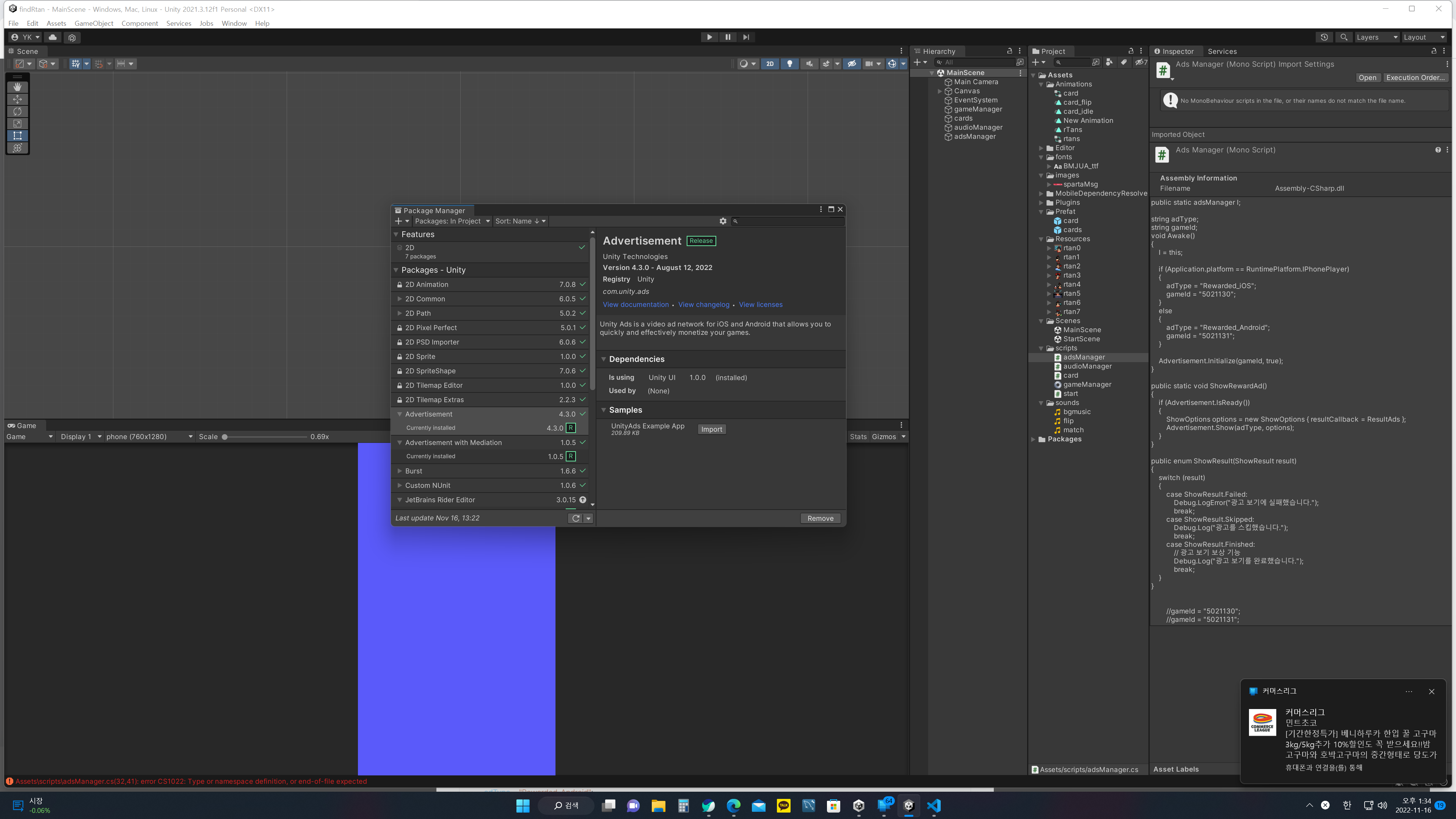Import UnityAds Example App sample
The image size is (1456, 819).
point(712,430)
